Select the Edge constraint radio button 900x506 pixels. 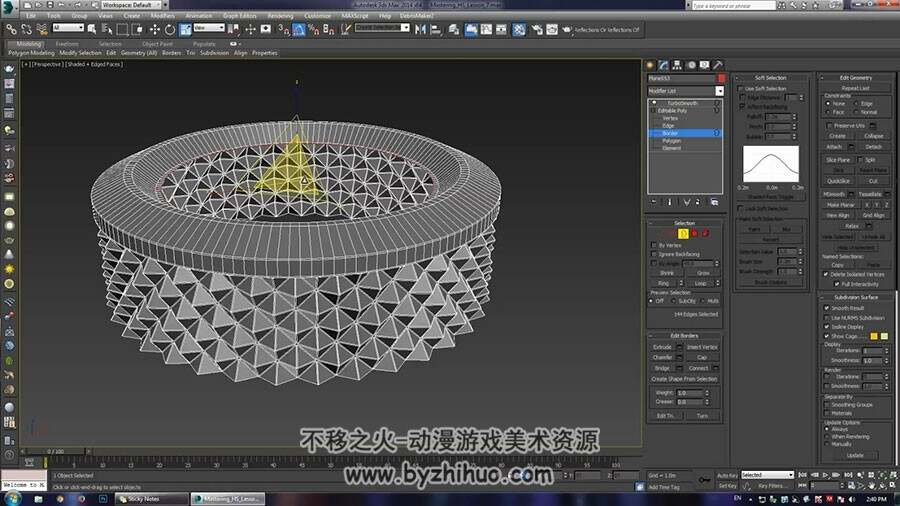tap(856, 104)
